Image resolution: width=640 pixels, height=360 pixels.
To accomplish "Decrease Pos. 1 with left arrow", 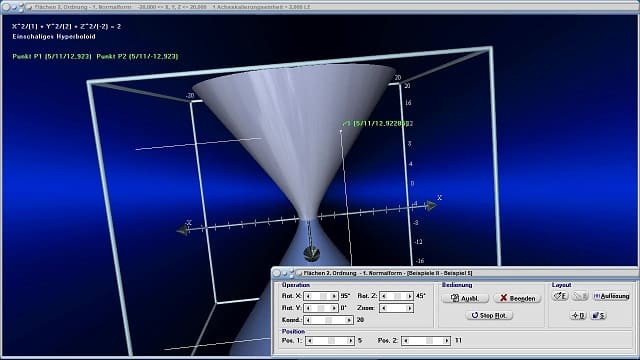I will 310,340.
